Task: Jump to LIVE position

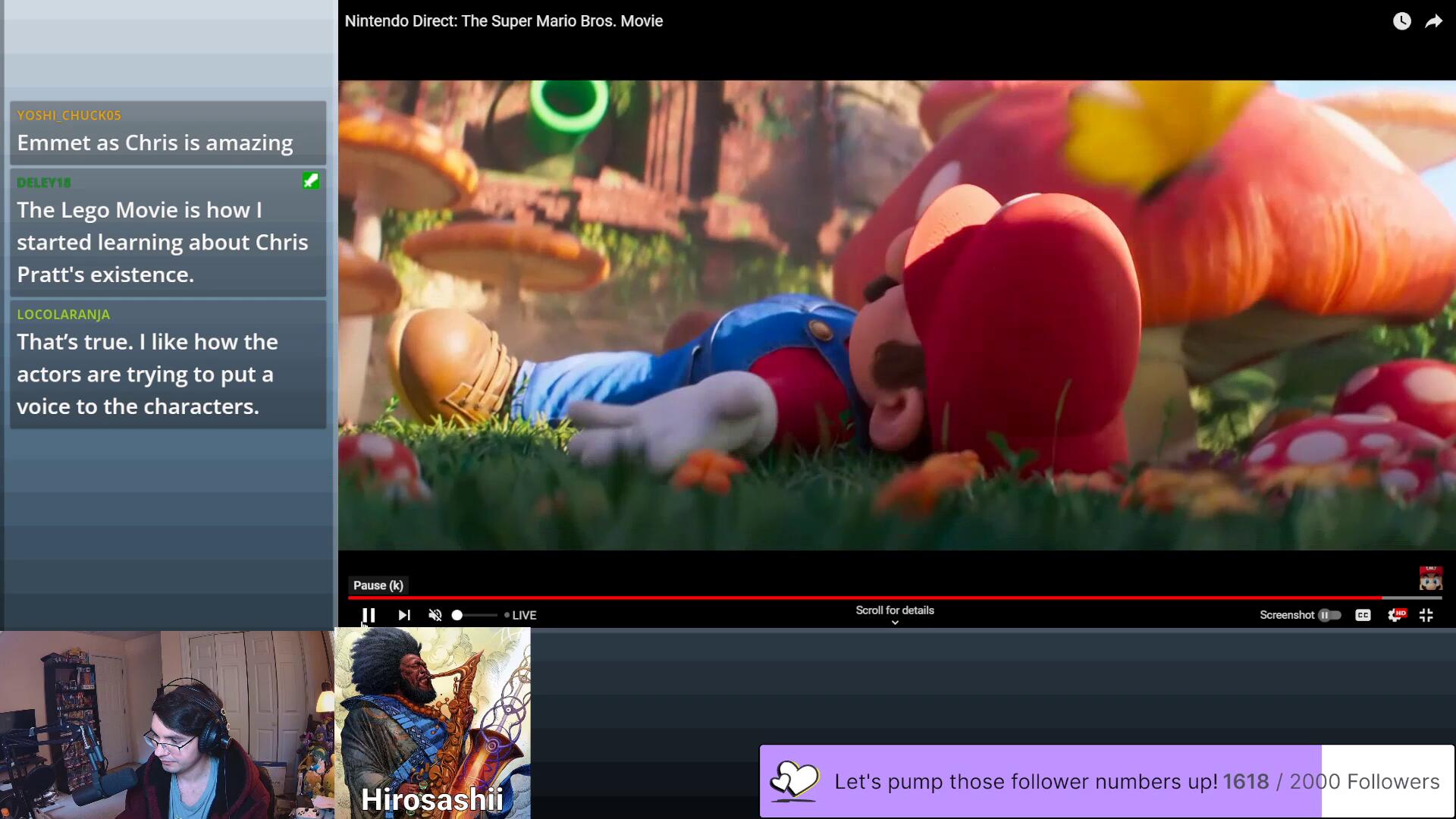Action: [x=522, y=615]
